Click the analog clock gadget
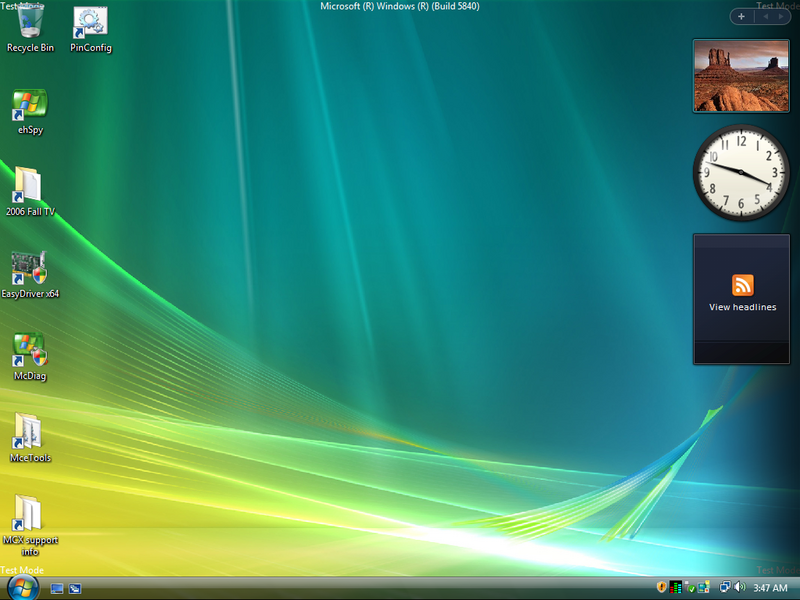 point(742,173)
